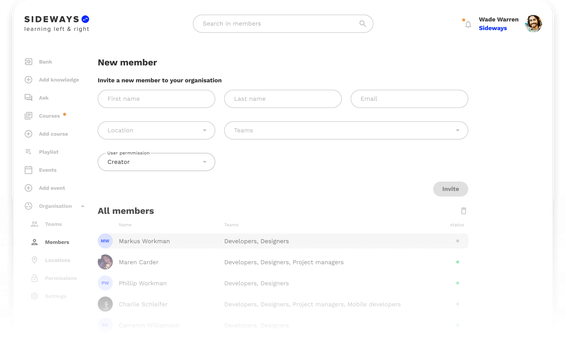
Task: Click the Add knowledge plus icon
Action: (28, 80)
